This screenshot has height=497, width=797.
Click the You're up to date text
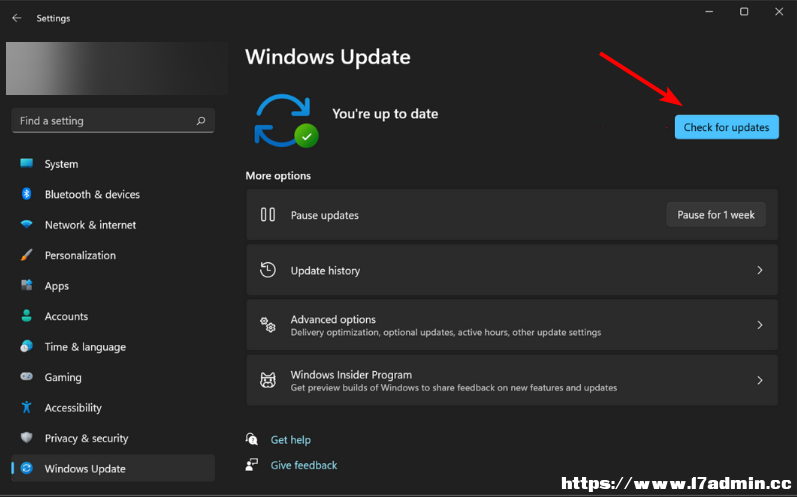(385, 114)
